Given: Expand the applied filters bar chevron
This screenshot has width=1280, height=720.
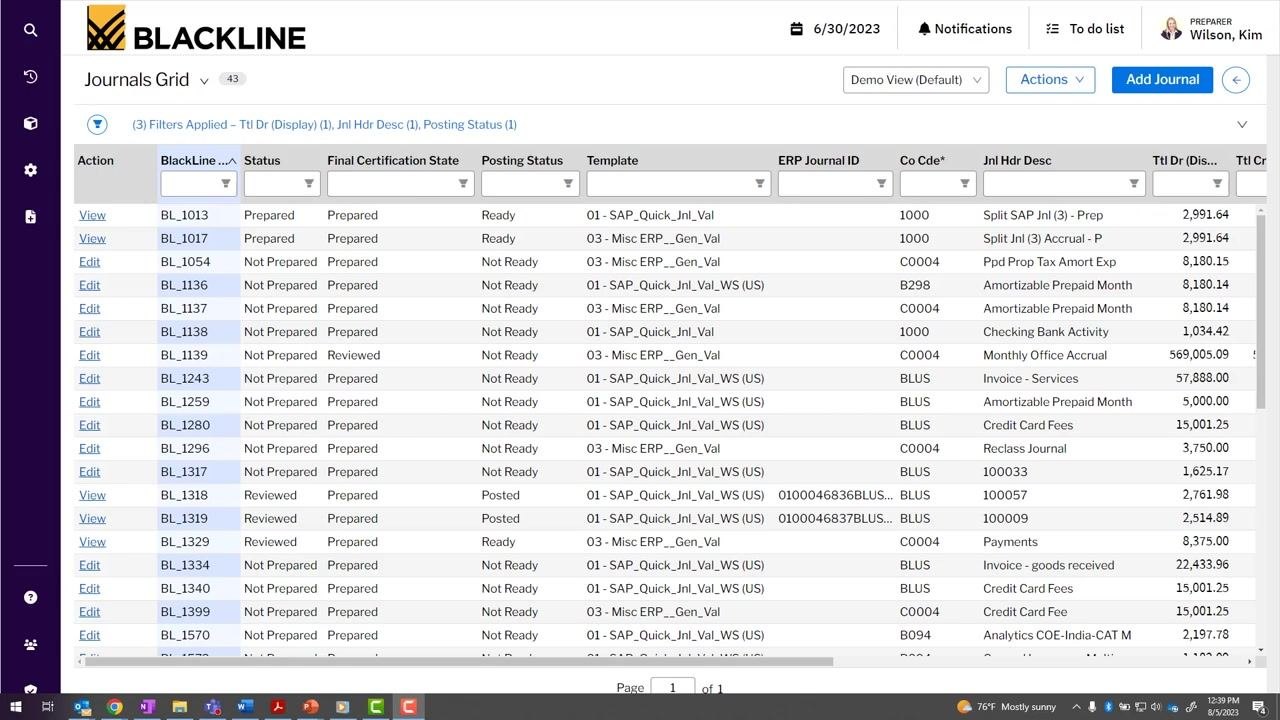Looking at the screenshot, I should coord(1242,125).
